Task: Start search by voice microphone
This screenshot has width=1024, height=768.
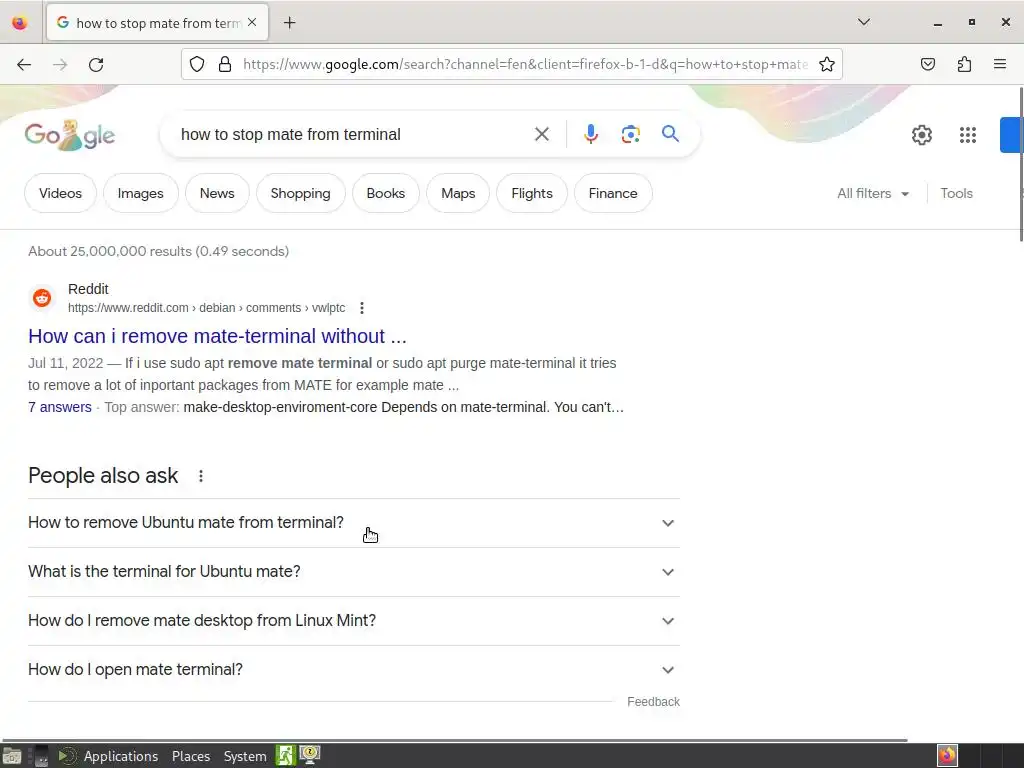Action: point(590,135)
